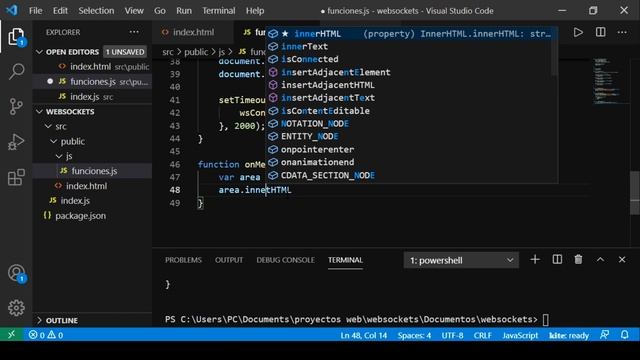Open the Manage gear settings icon

click(16, 308)
